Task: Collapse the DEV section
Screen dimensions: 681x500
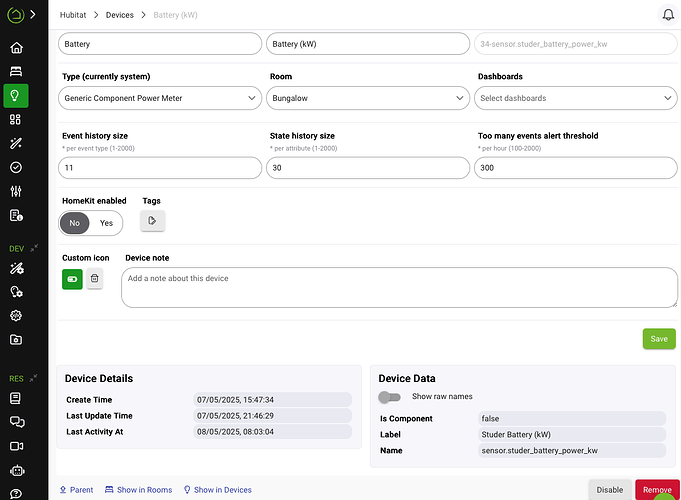Action: 34,248
